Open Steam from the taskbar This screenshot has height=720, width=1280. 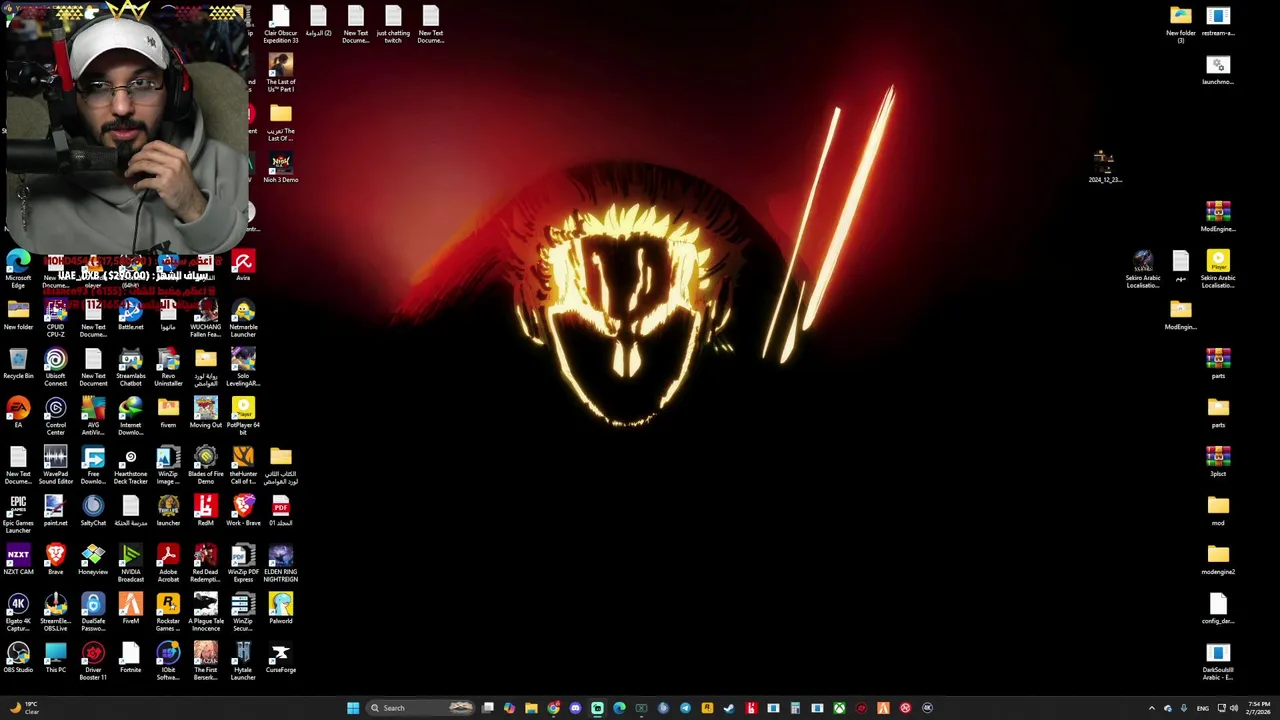tap(729, 708)
